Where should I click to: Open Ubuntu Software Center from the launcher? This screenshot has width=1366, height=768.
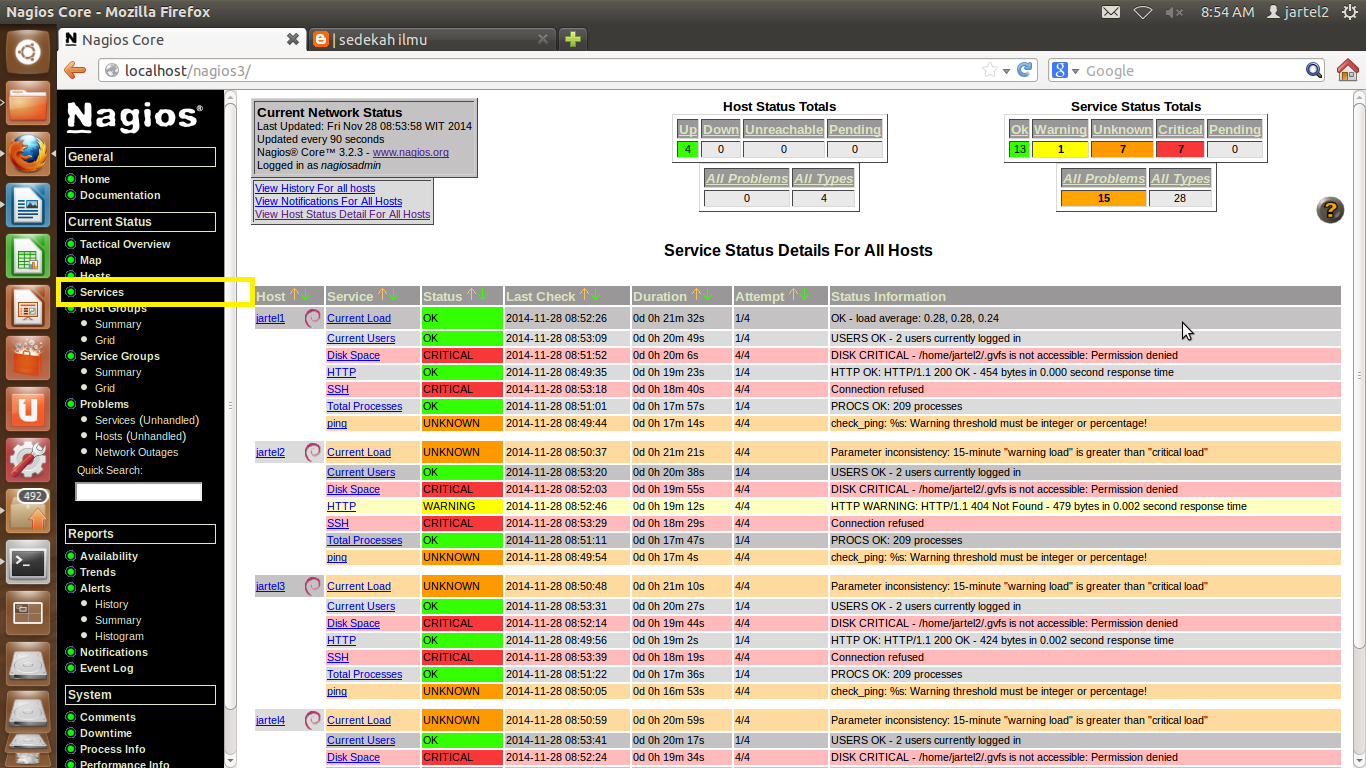(x=28, y=358)
